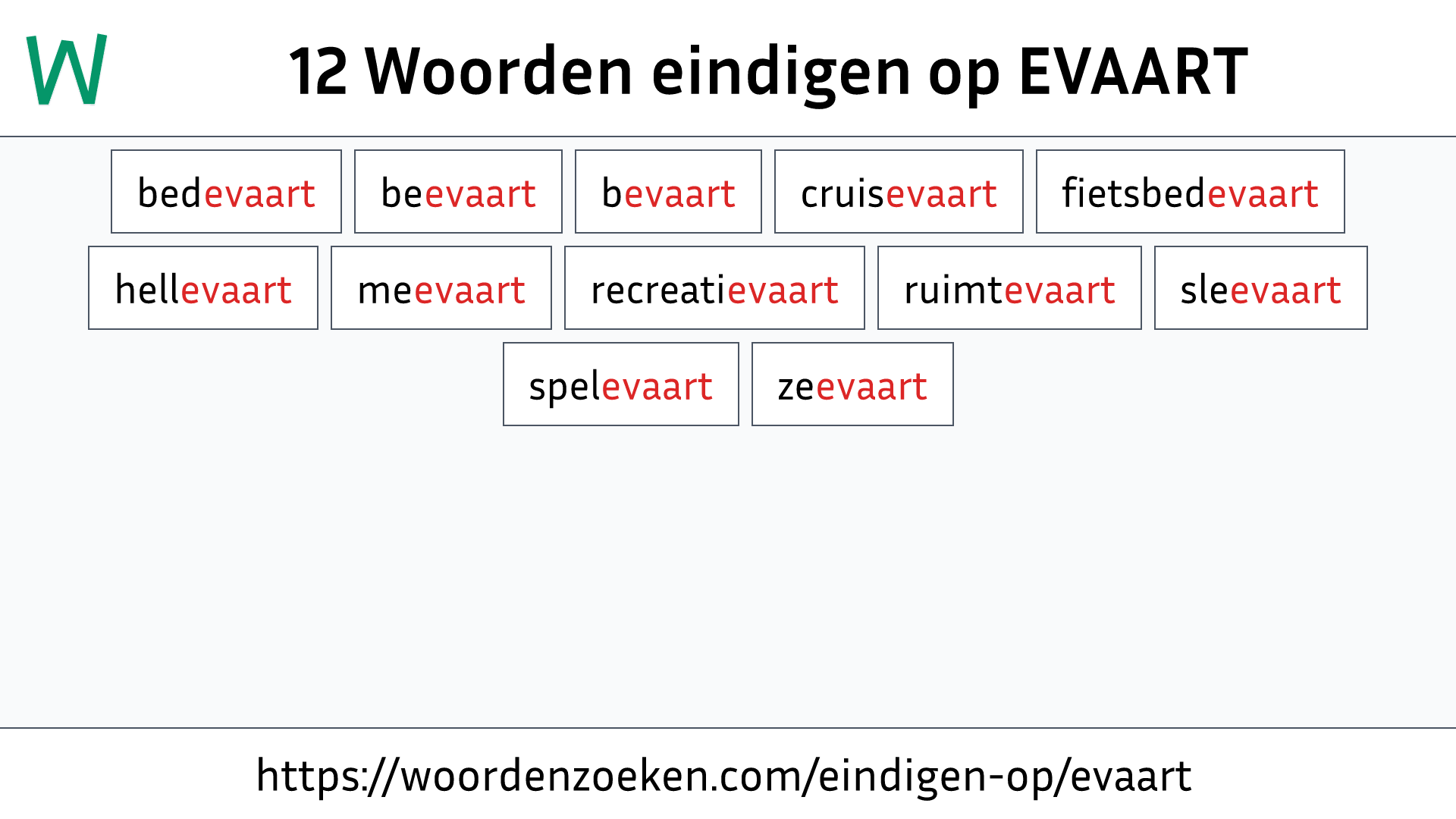The width and height of the screenshot is (1456, 819).
Task: Open the woordenzoeken.com URL link
Action: point(728,775)
